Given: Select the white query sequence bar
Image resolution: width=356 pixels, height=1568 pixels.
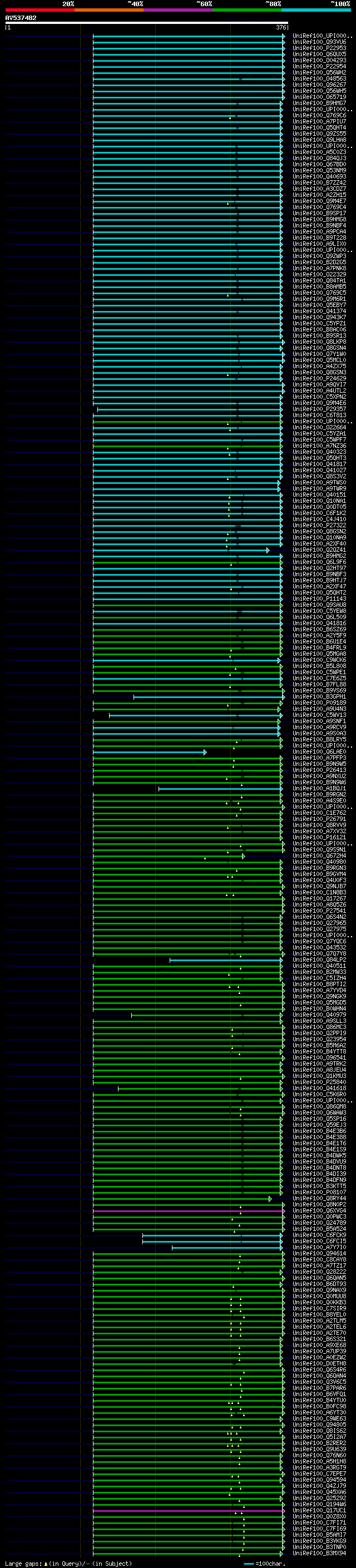Looking at the screenshot, I should click(147, 23).
